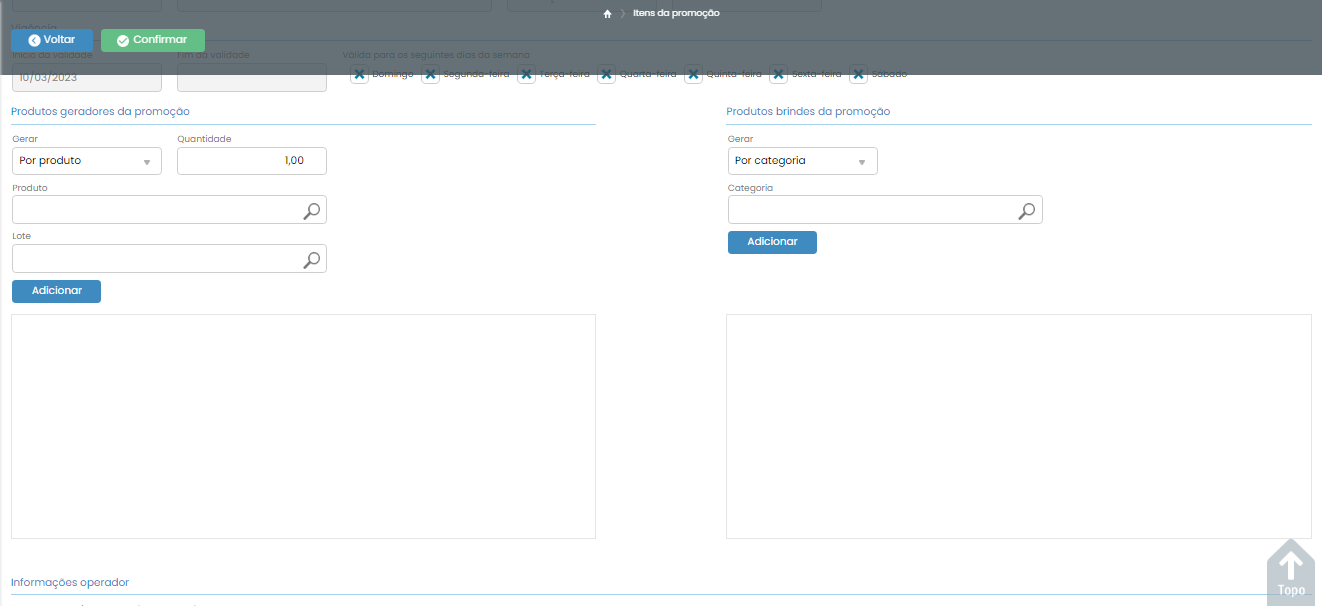Click inside the Categoria text field
This screenshot has height=606, width=1322.
870,210
